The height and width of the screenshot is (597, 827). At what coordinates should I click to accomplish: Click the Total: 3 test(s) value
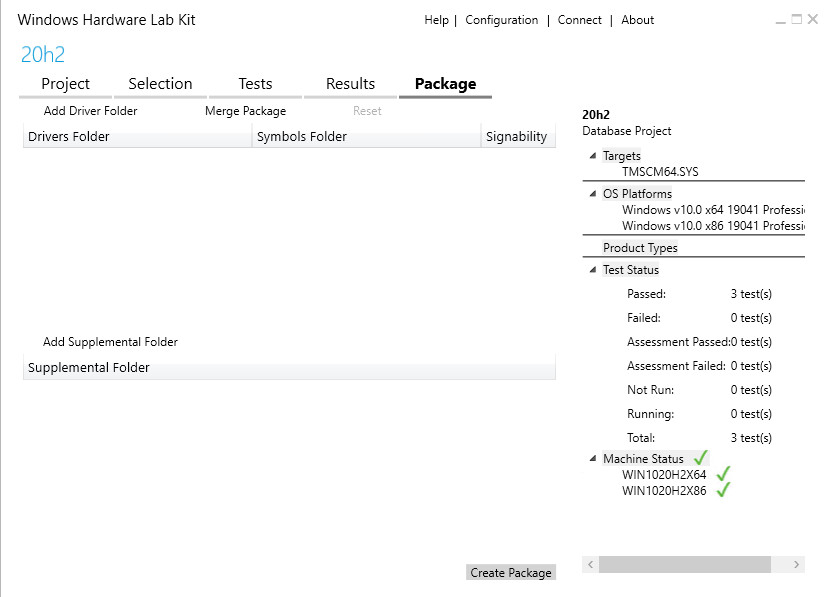coord(751,438)
